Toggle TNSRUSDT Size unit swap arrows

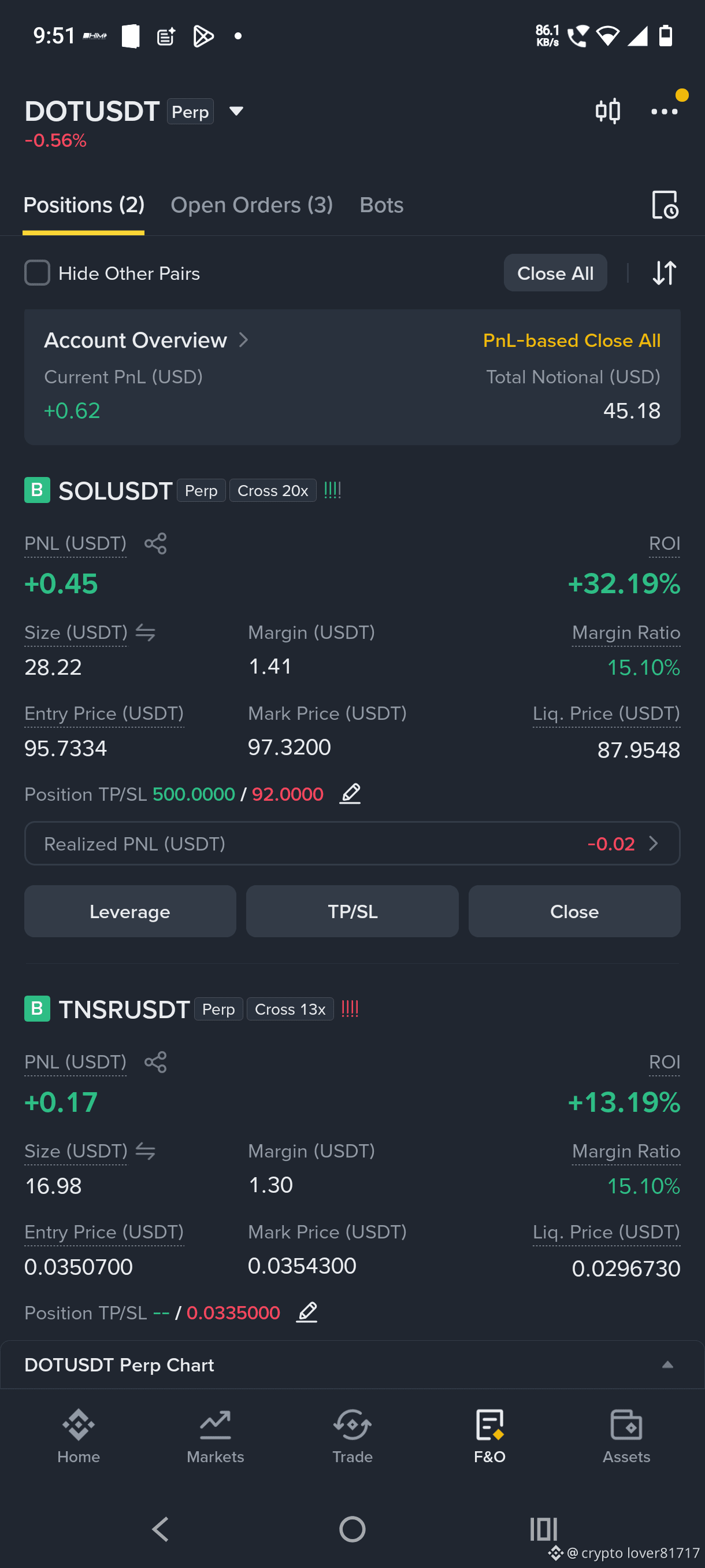[x=146, y=1151]
